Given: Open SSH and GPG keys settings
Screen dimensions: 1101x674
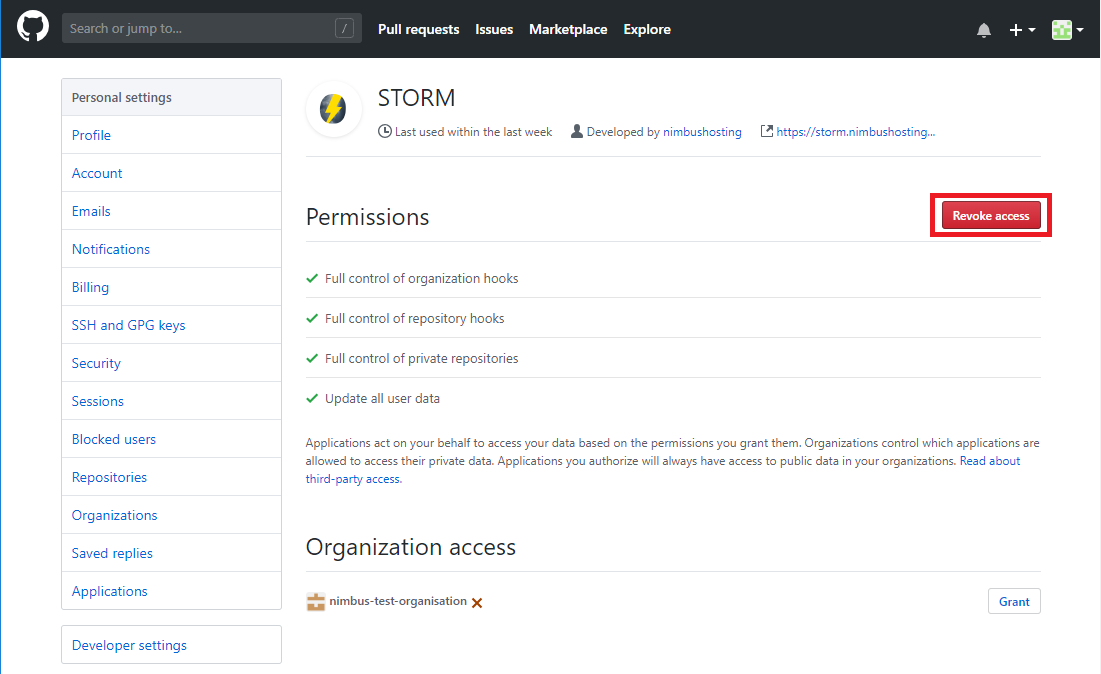Looking at the screenshot, I should coord(171,324).
